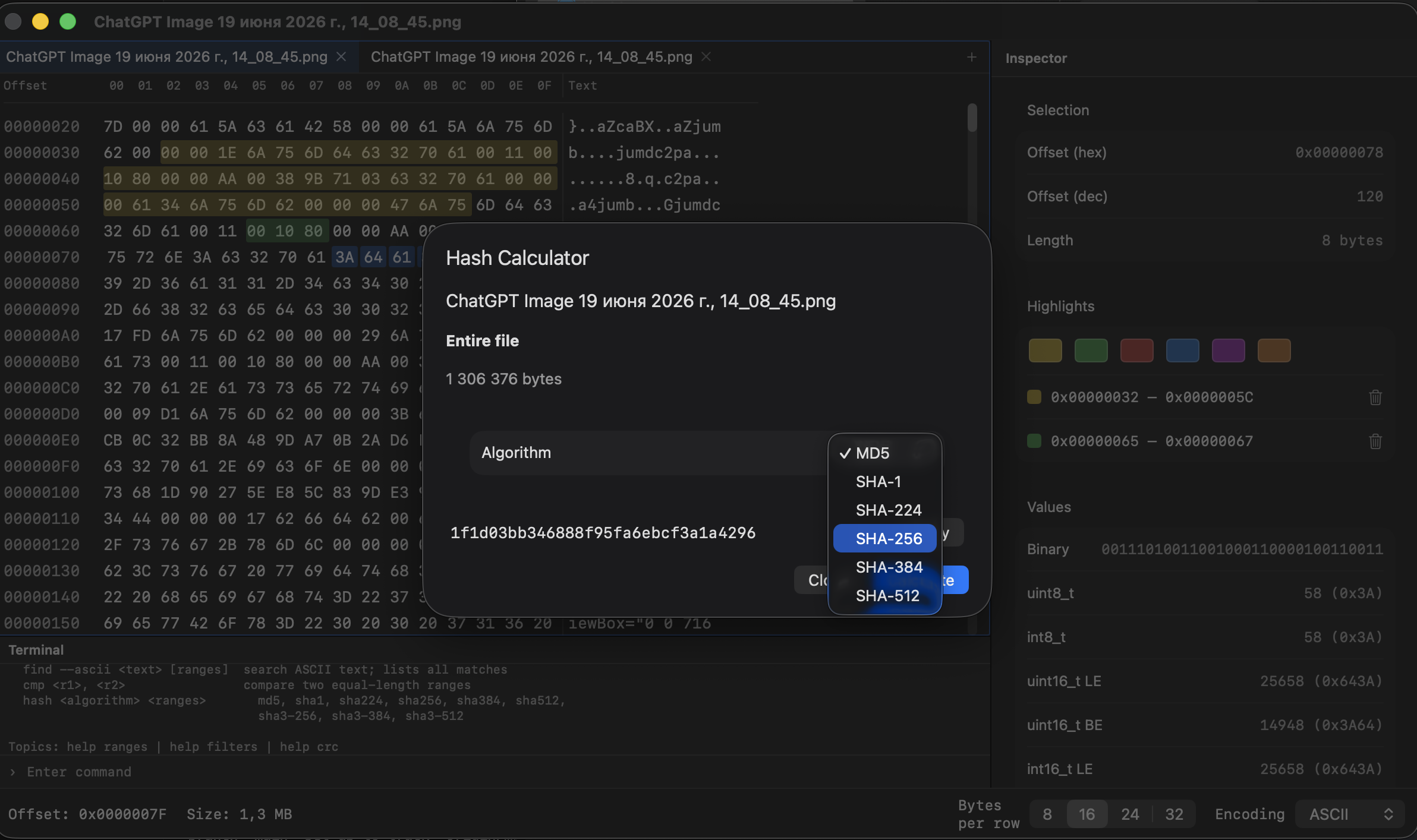Click offset row 00000020
Viewport: 1417px width, 840px height.
[x=42, y=127]
